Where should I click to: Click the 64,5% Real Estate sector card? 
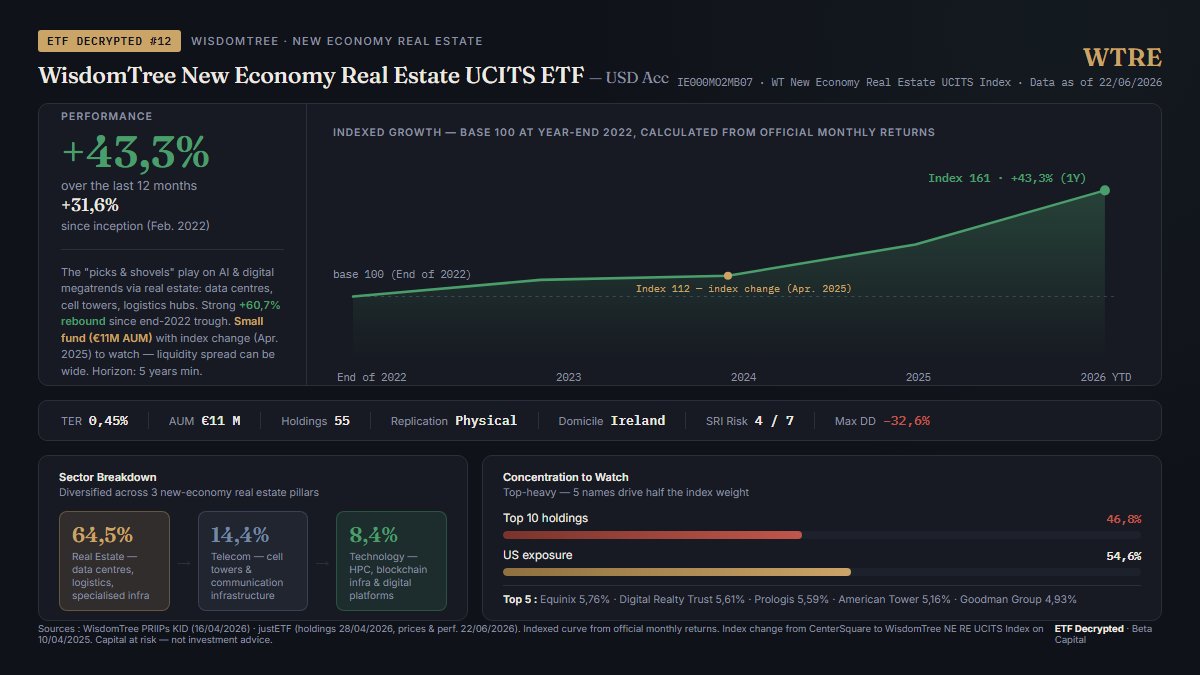click(114, 560)
